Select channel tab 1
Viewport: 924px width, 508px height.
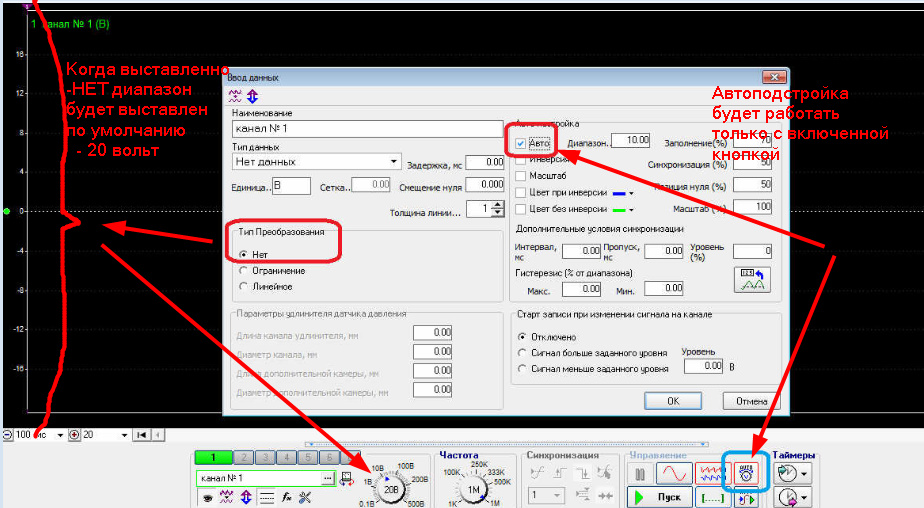point(213,457)
